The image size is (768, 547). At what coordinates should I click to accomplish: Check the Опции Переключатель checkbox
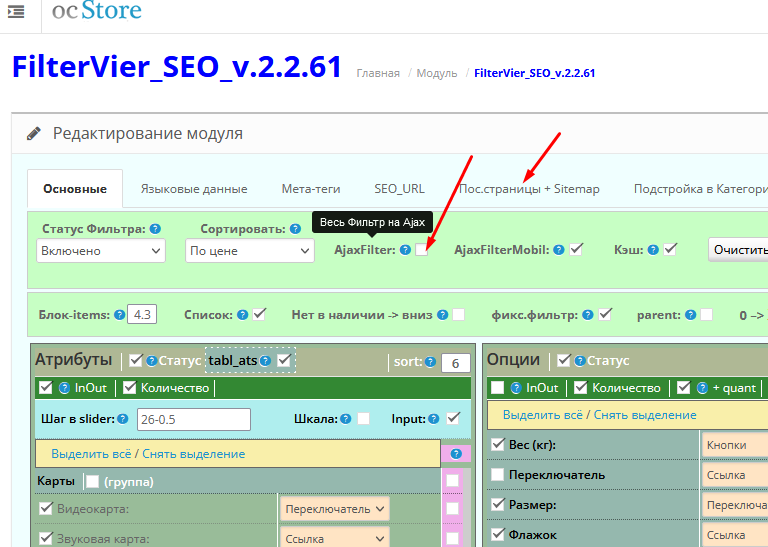tap(498, 475)
